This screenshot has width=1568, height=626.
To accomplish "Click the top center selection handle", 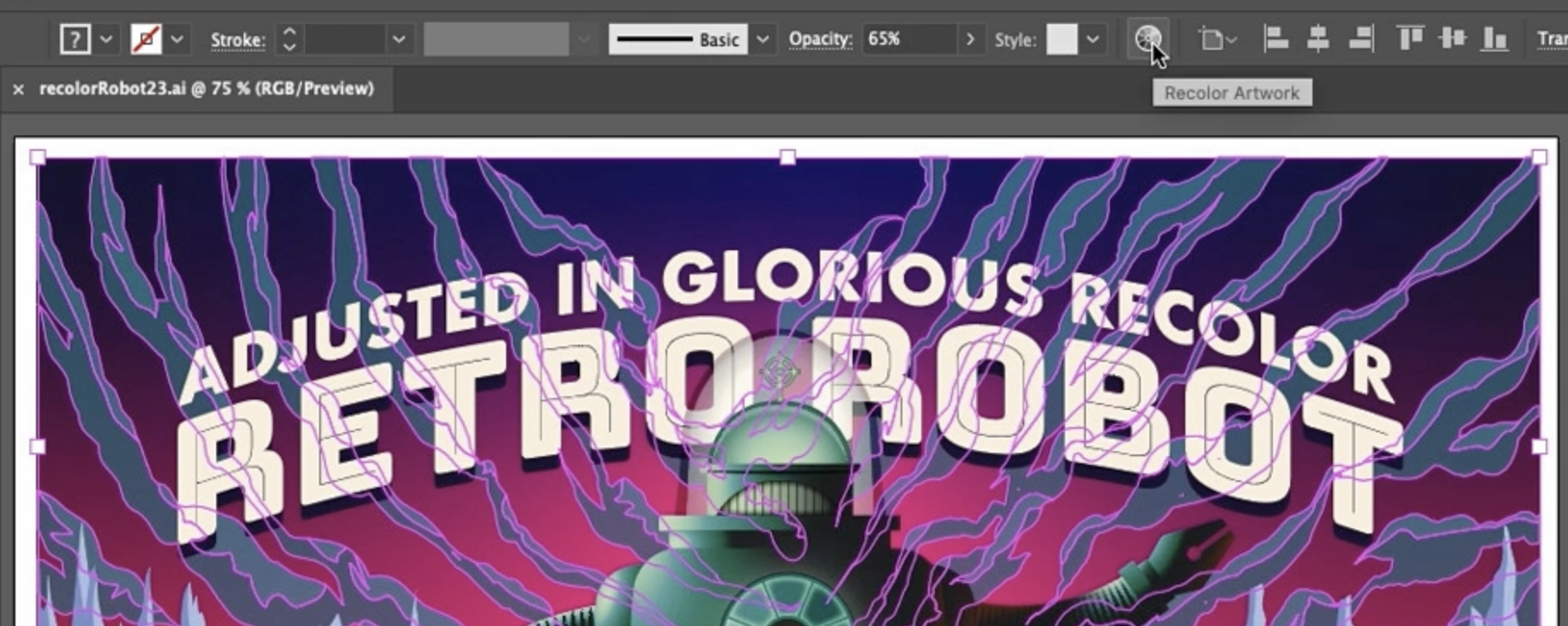I will [x=787, y=158].
